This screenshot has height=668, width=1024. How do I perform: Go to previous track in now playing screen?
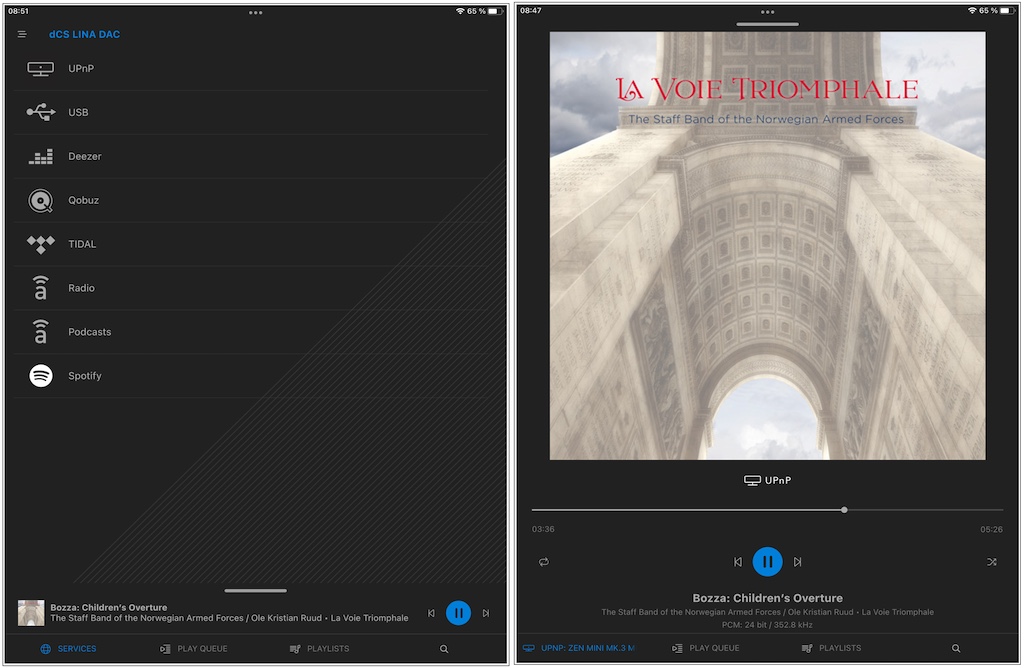738,562
